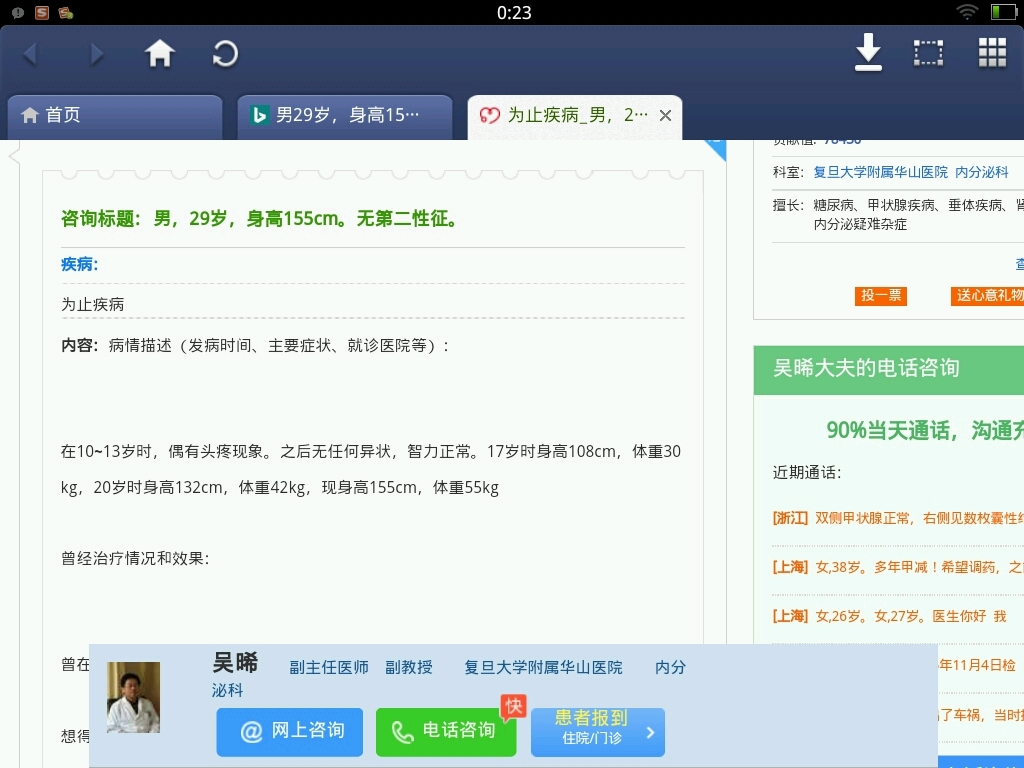Click the 投一票 button

point(880,295)
